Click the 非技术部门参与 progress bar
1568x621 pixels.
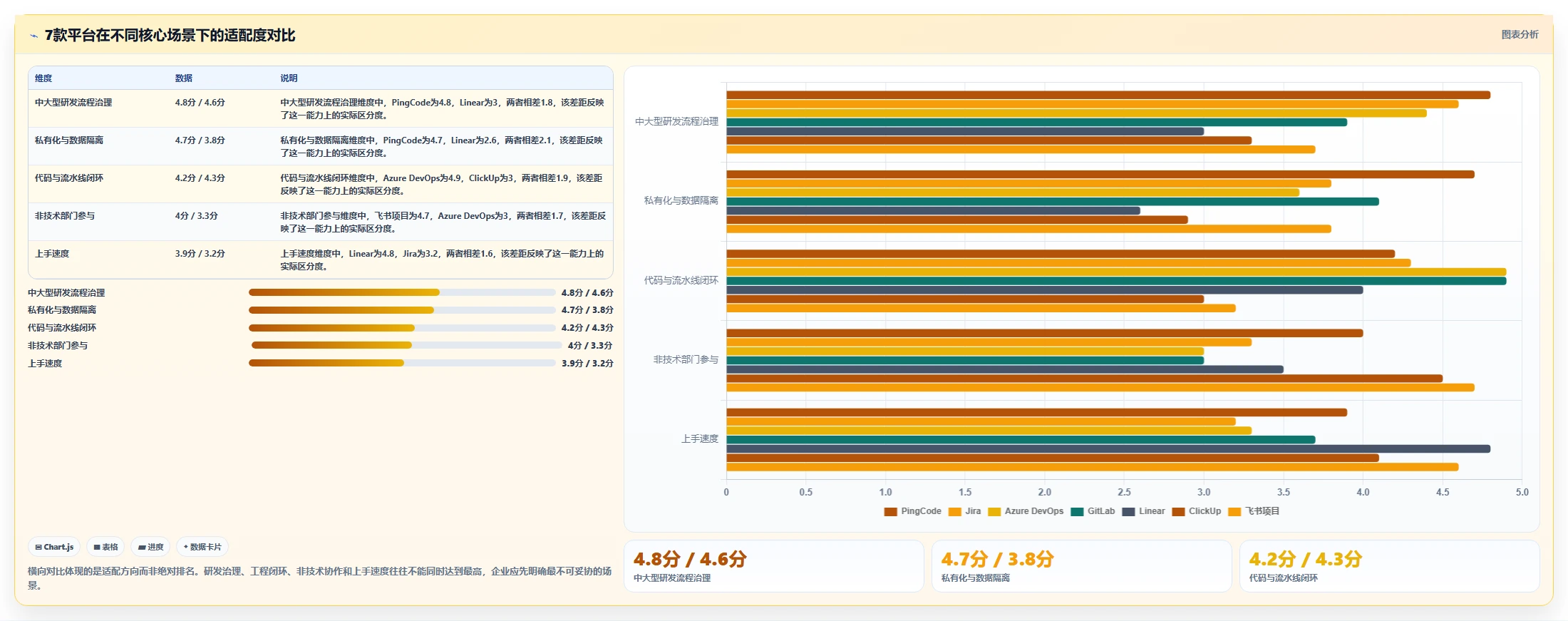pos(406,345)
